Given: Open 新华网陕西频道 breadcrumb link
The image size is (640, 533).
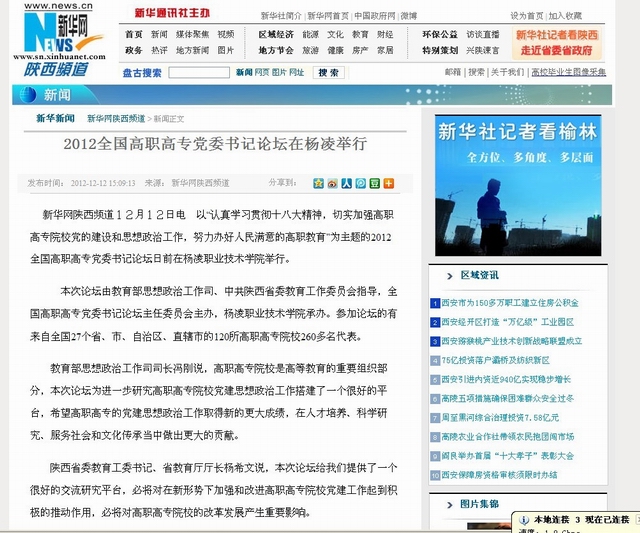Looking at the screenshot, I should click(115, 118).
